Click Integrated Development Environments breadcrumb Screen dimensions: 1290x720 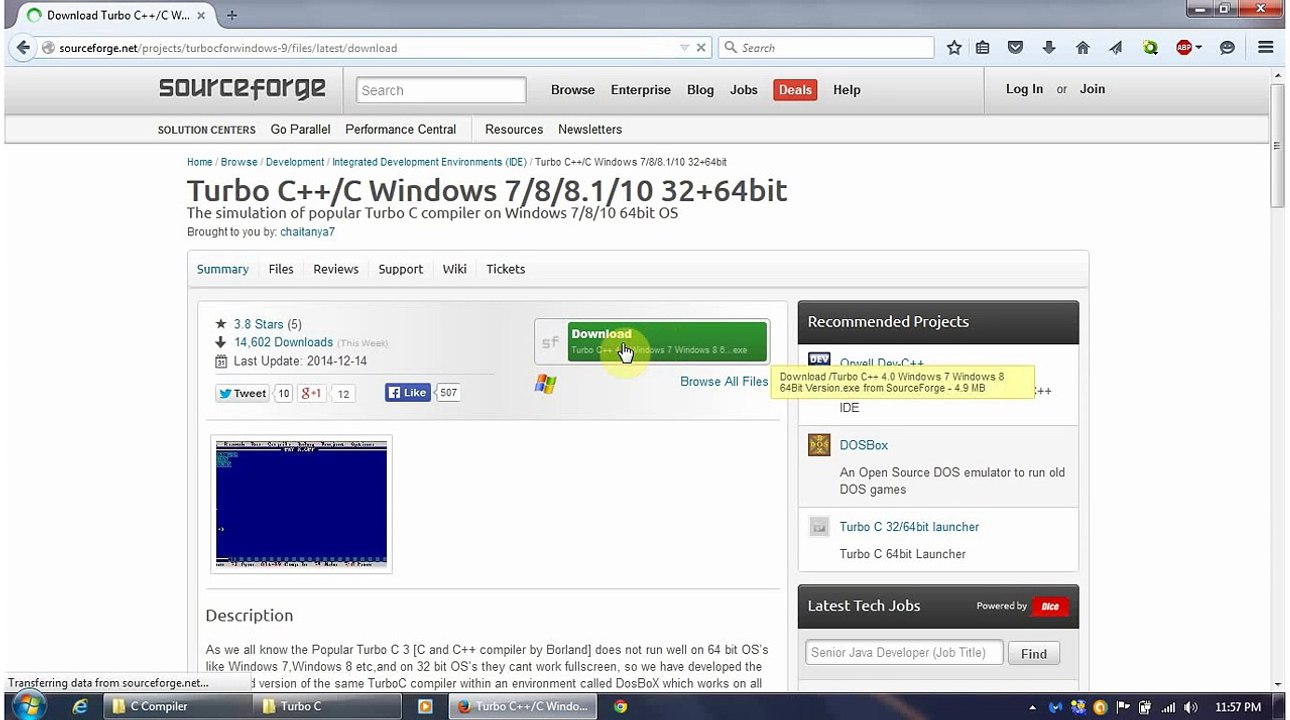click(429, 162)
